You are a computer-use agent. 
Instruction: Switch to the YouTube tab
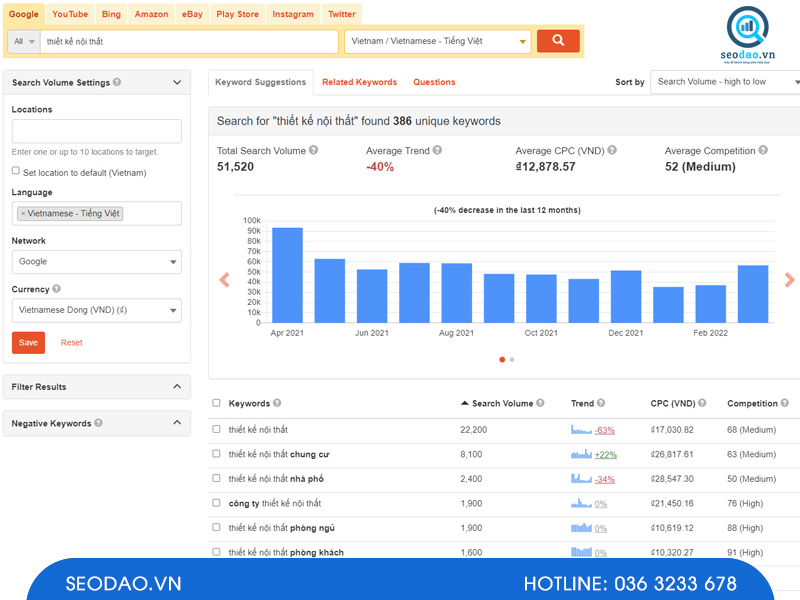(x=70, y=14)
